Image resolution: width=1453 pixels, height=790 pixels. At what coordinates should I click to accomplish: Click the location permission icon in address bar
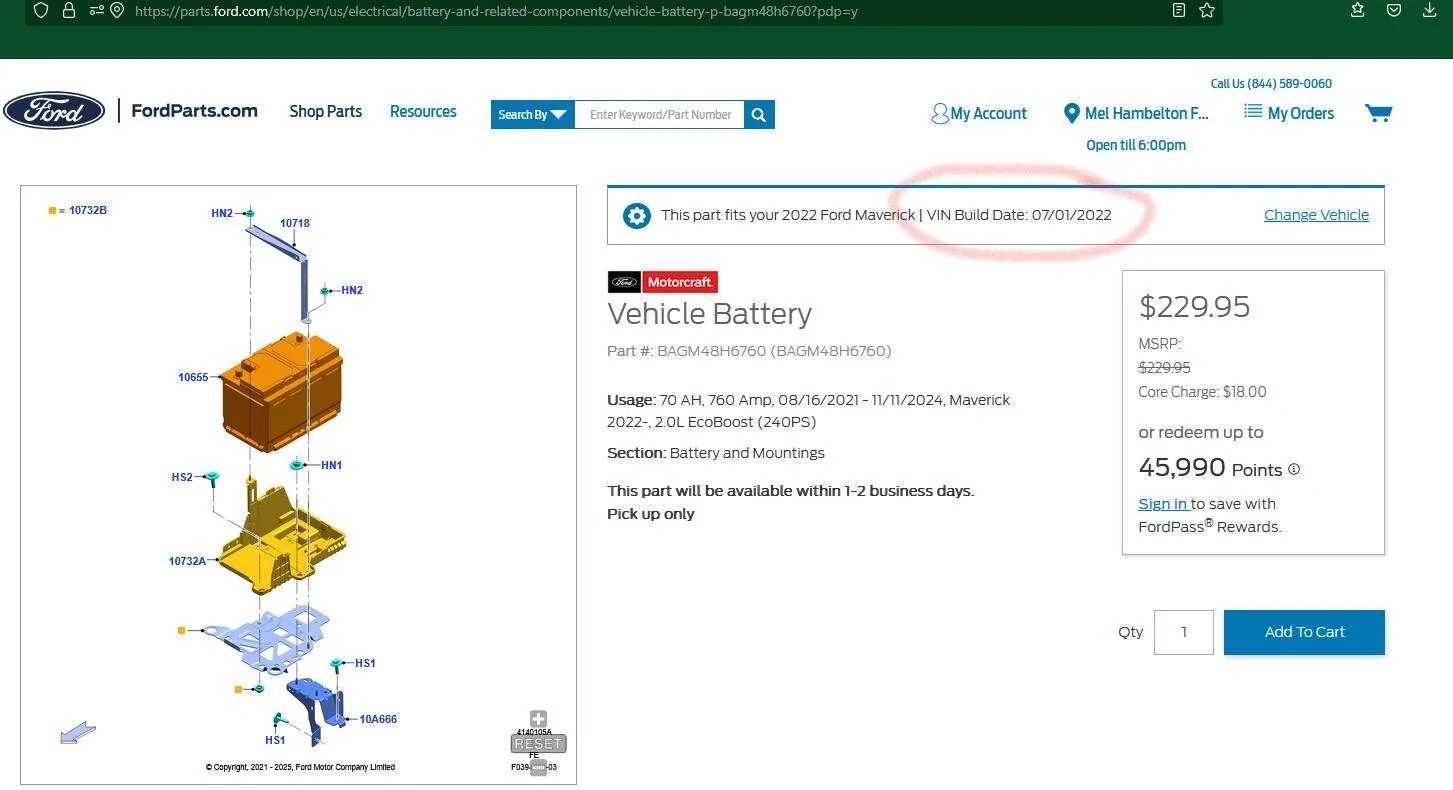pyautogui.click(x=117, y=10)
